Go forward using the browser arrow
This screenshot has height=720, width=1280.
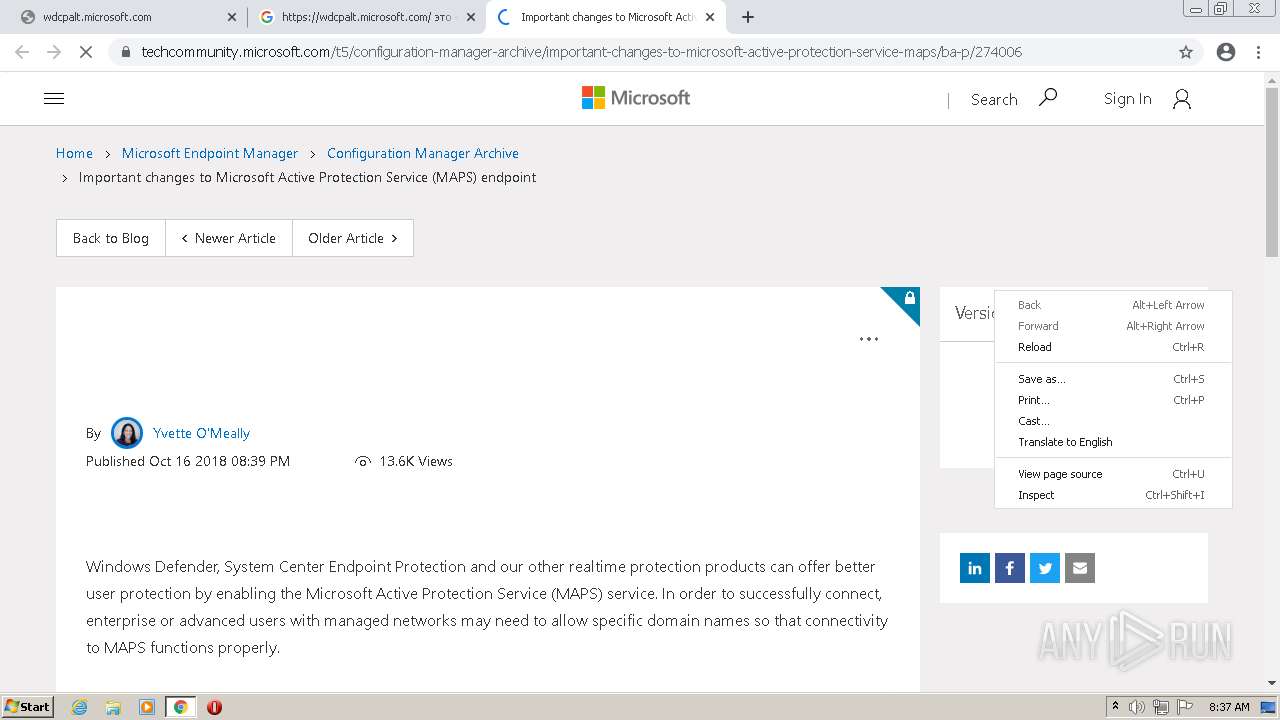[x=54, y=52]
